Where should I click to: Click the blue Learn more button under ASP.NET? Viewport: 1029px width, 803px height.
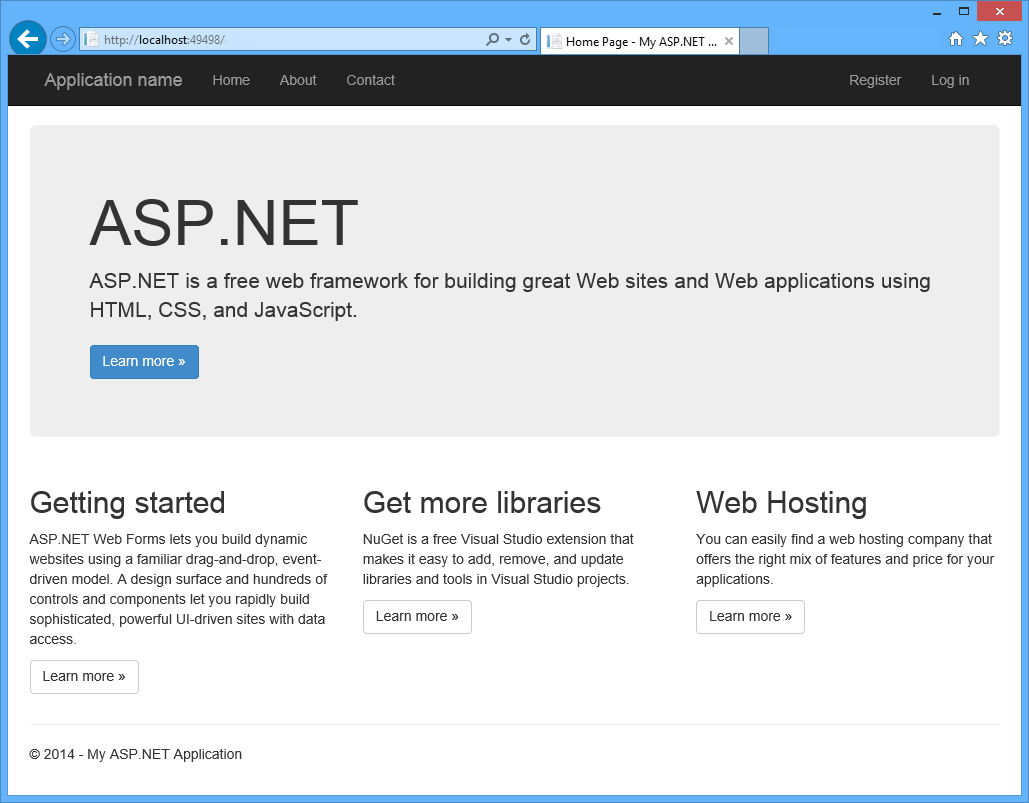tap(144, 361)
